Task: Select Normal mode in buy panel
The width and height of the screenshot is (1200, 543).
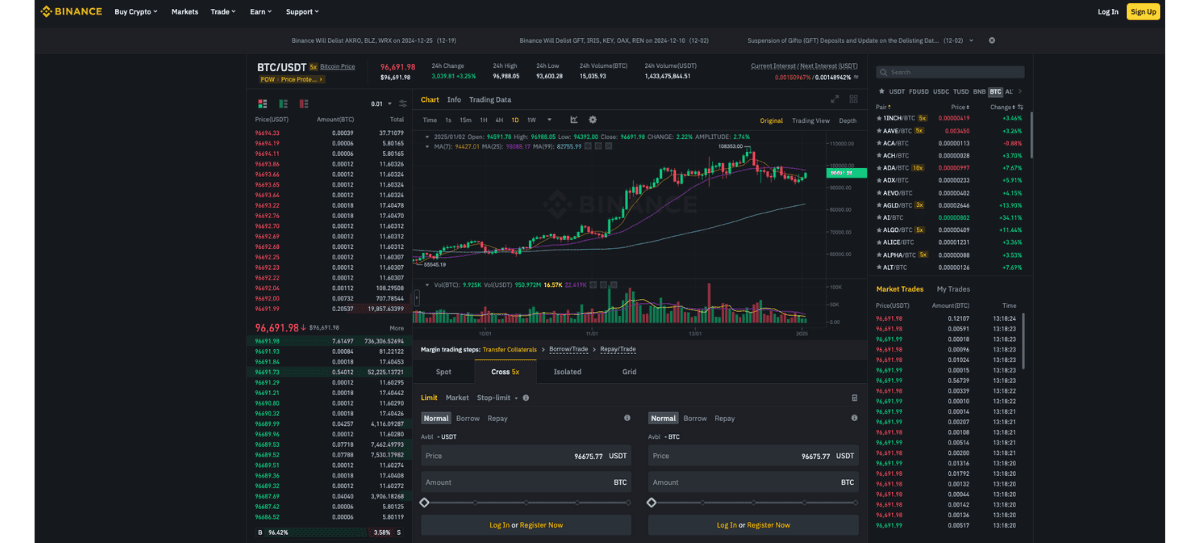Action: tap(435, 418)
